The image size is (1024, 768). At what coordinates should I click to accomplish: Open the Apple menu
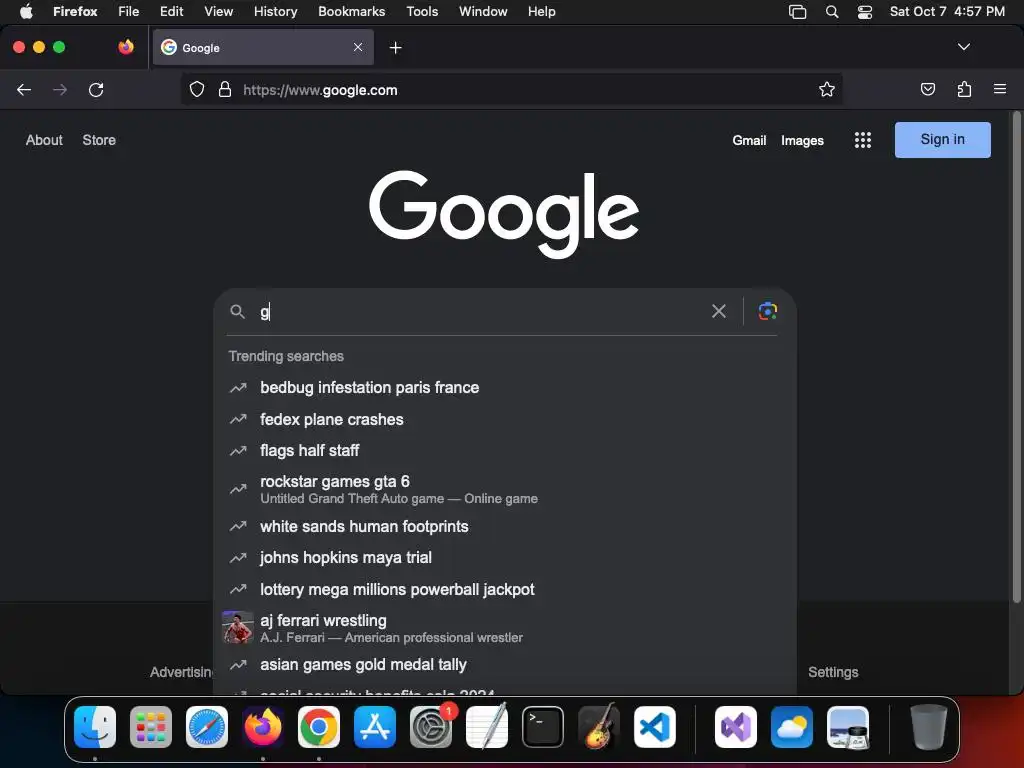pyautogui.click(x=26, y=11)
